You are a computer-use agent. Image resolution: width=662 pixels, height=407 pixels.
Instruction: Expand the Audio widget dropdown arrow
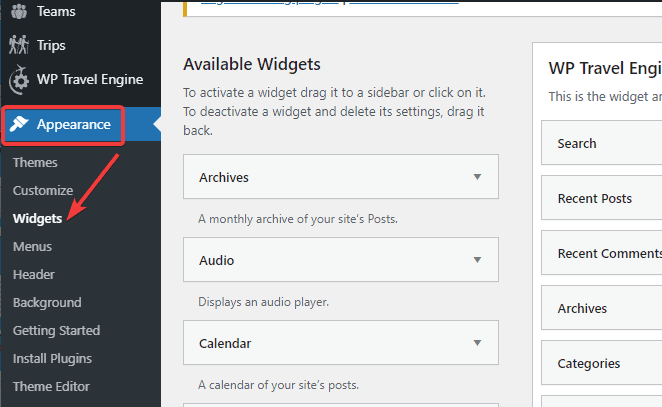[x=477, y=260]
